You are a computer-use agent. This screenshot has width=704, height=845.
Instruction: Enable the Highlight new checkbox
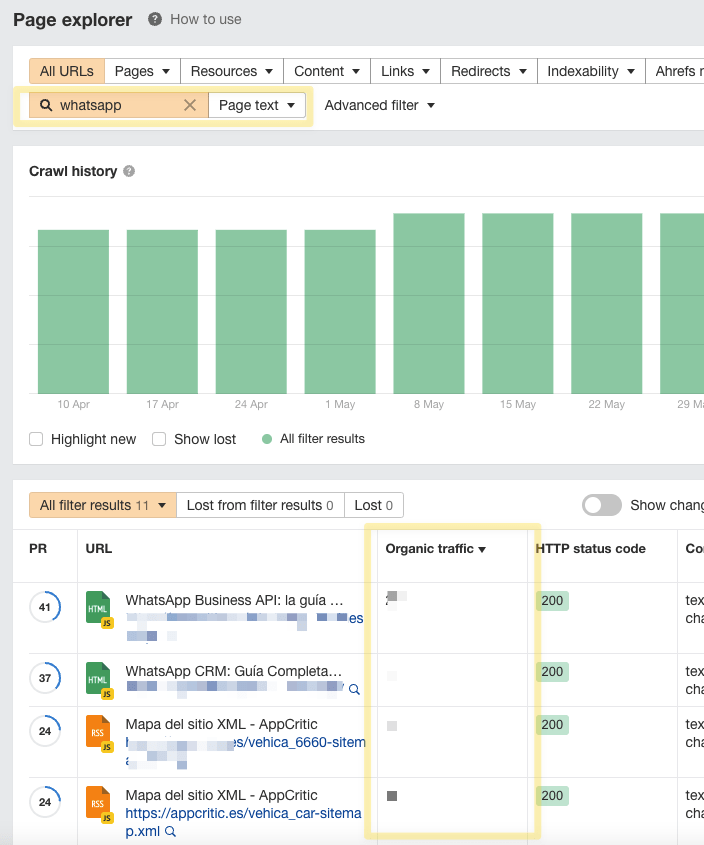pyautogui.click(x=36, y=439)
